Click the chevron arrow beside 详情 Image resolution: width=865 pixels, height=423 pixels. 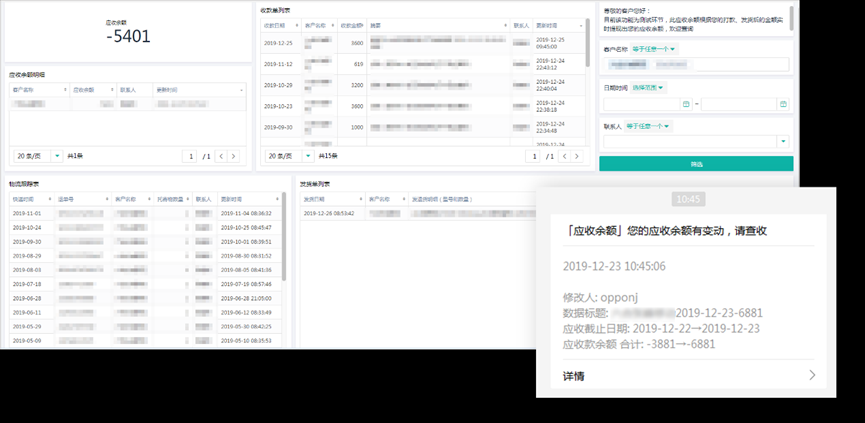[812, 376]
